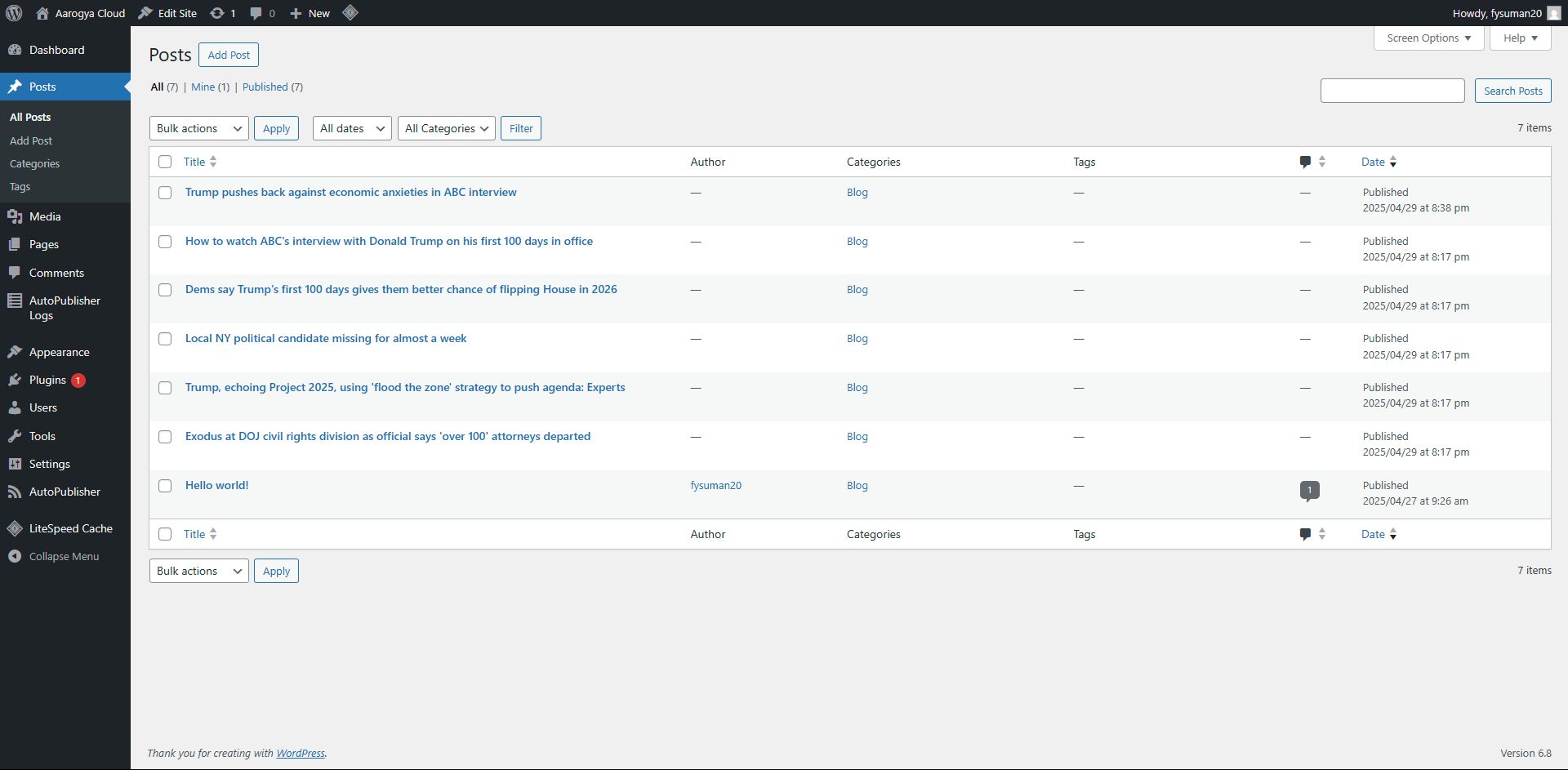Open the All Categories dropdown

[446, 128]
